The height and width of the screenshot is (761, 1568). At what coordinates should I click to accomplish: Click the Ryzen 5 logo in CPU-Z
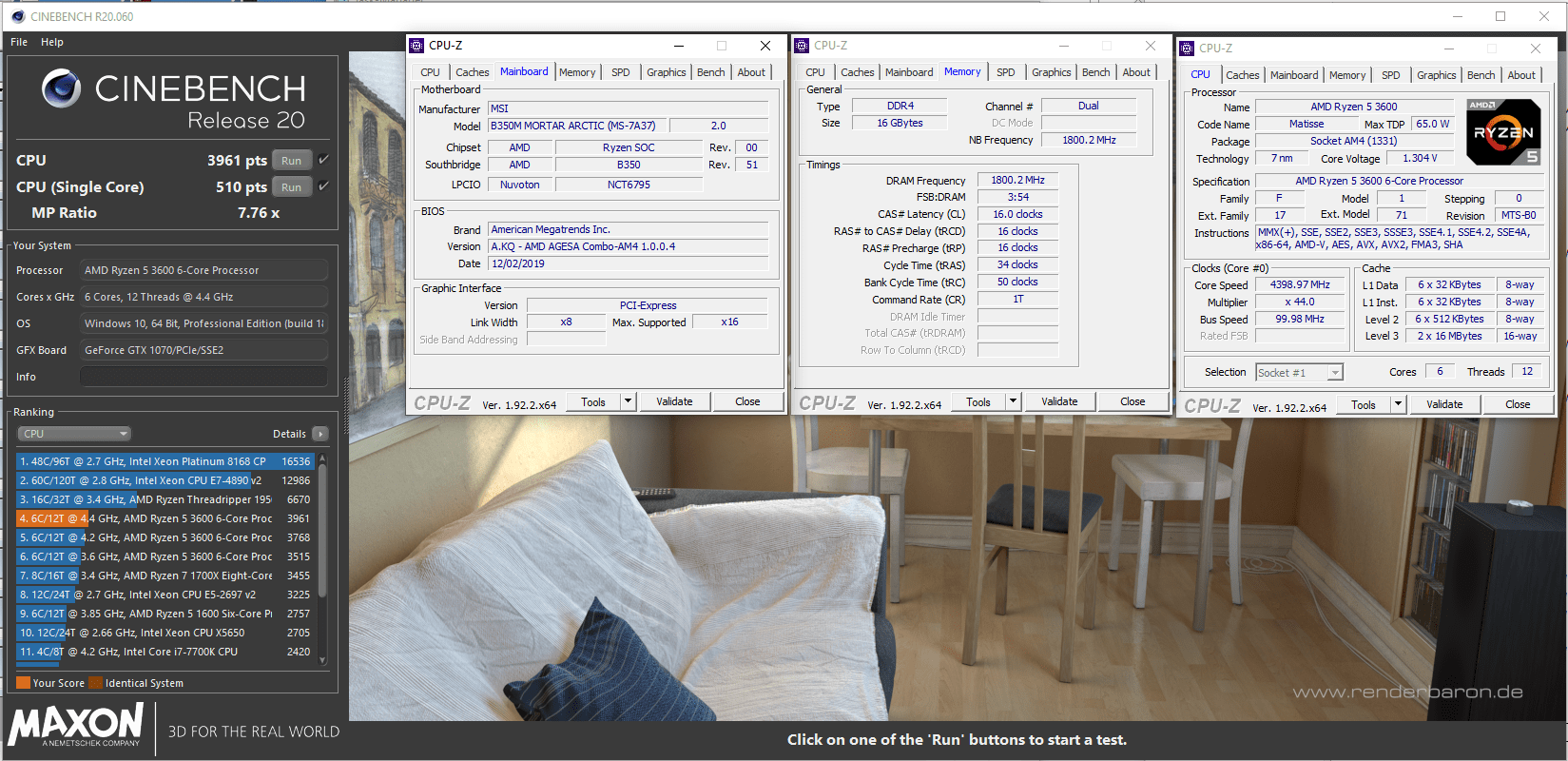pos(1503,131)
